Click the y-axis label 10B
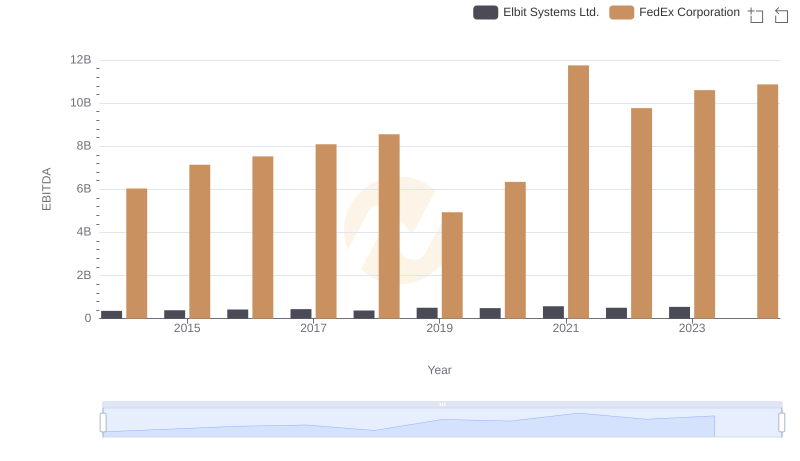Screen dimensions: 800x461 [x=81, y=103]
